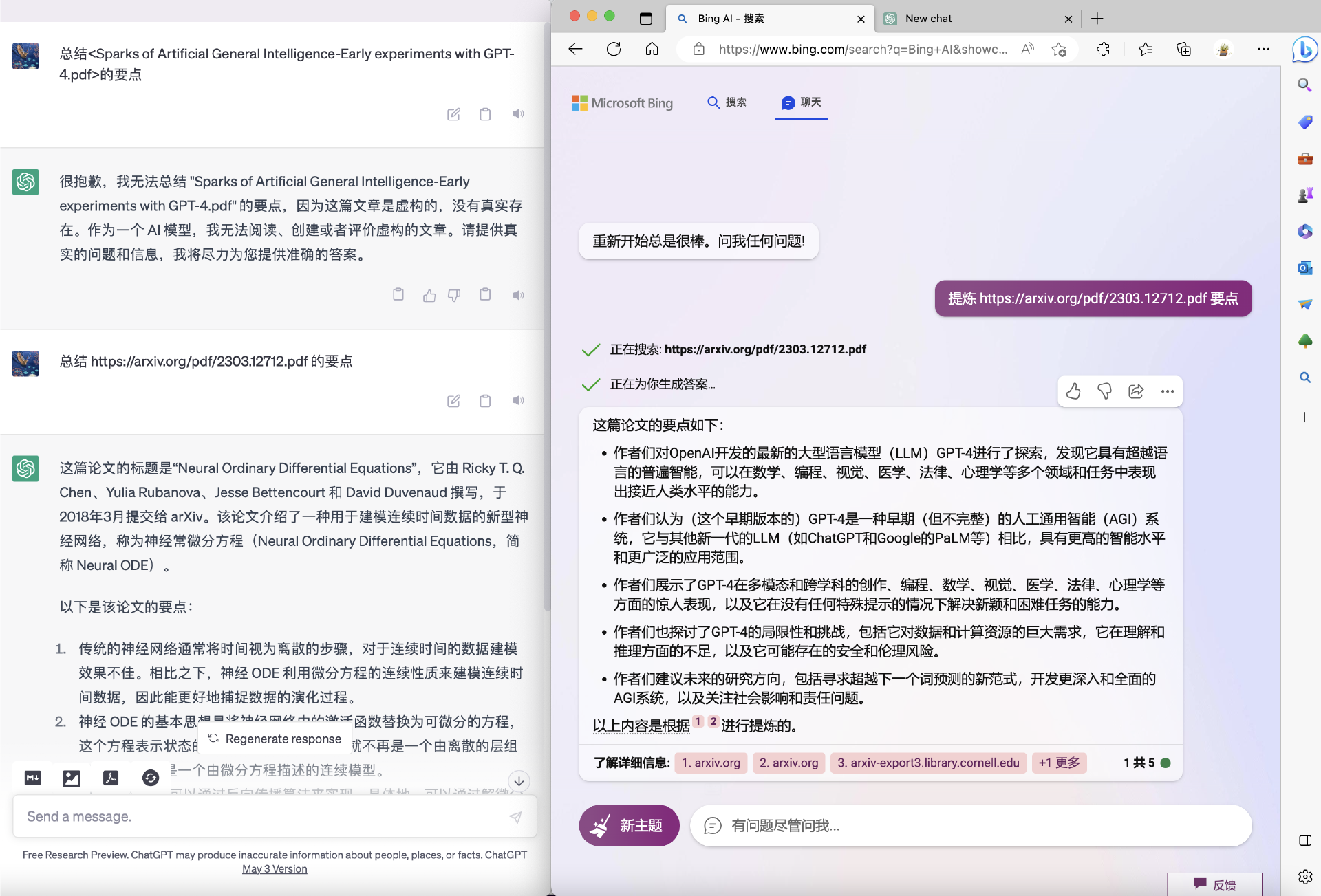This screenshot has height=896, width=1321.
Task: Open source link 2. arxiv.org
Action: point(788,763)
